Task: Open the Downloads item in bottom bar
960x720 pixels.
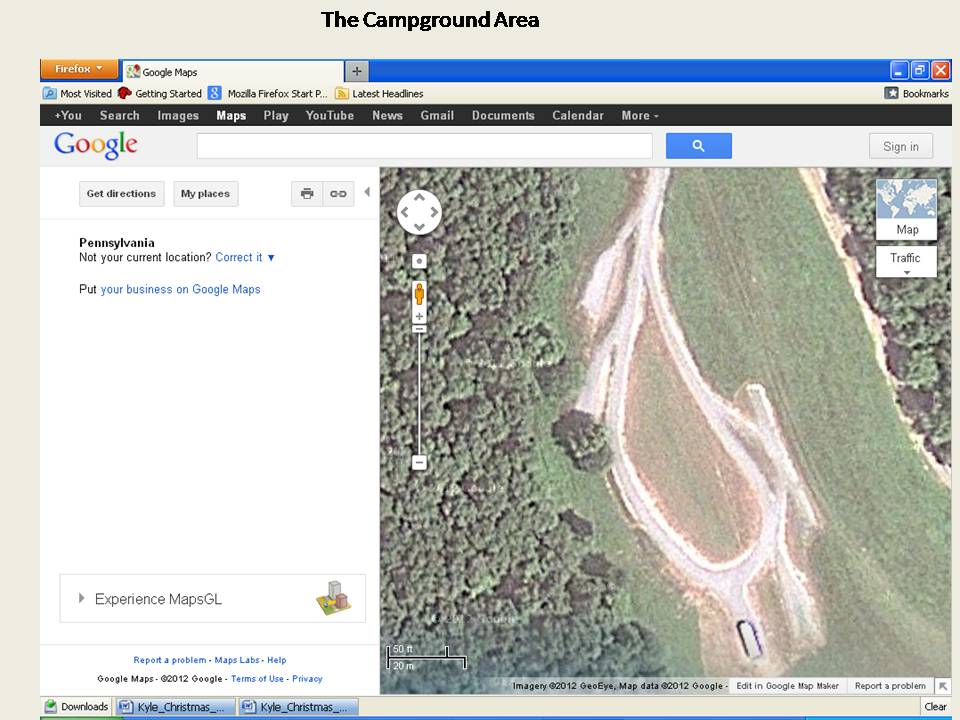Action: point(77,707)
